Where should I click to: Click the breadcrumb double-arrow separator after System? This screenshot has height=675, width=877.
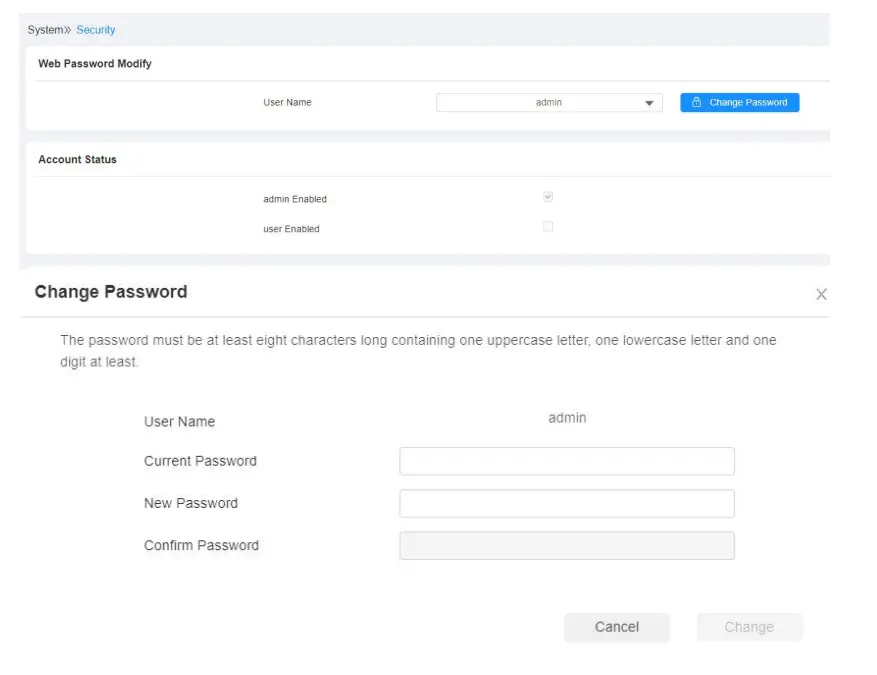point(68,30)
